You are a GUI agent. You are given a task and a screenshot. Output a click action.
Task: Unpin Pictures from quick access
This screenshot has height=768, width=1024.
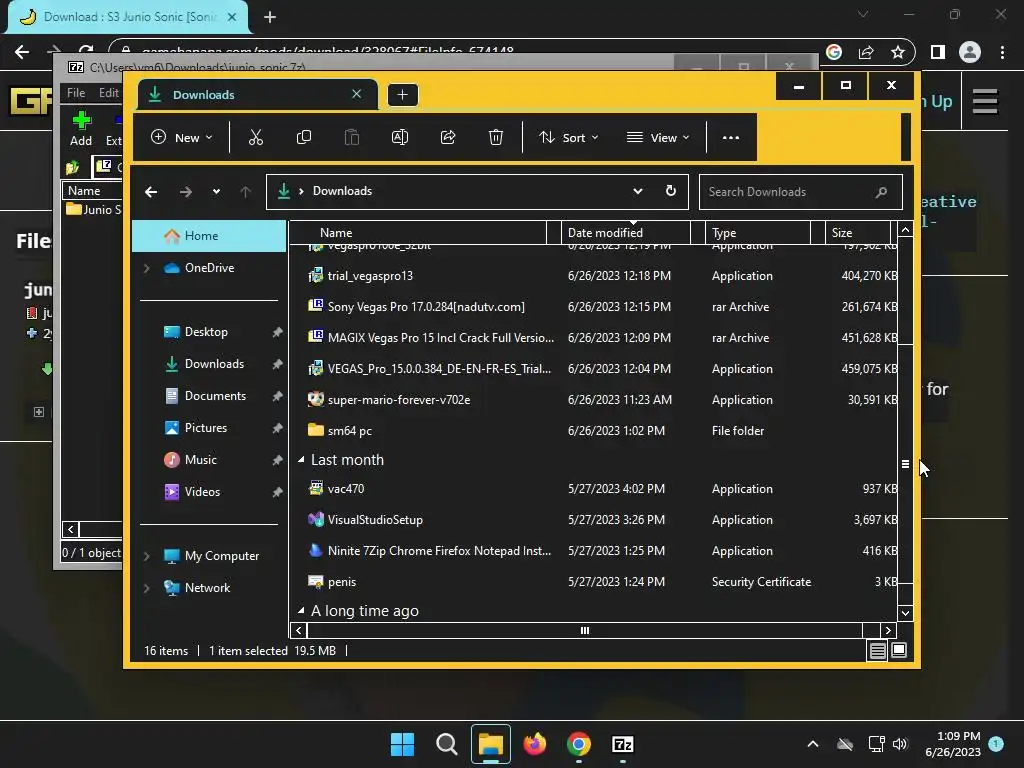[x=278, y=428]
